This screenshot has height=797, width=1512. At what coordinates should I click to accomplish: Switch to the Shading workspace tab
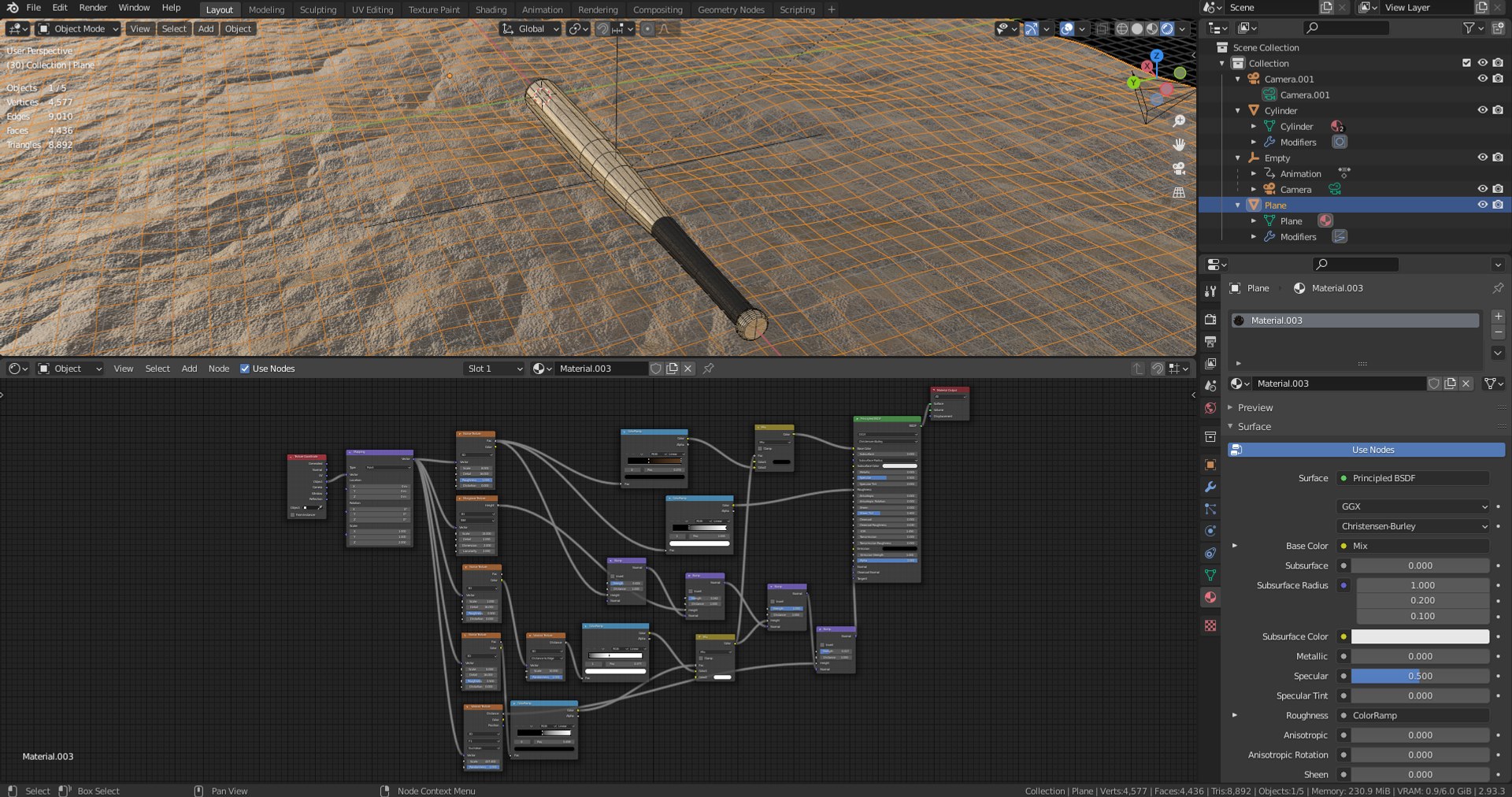[491, 9]
